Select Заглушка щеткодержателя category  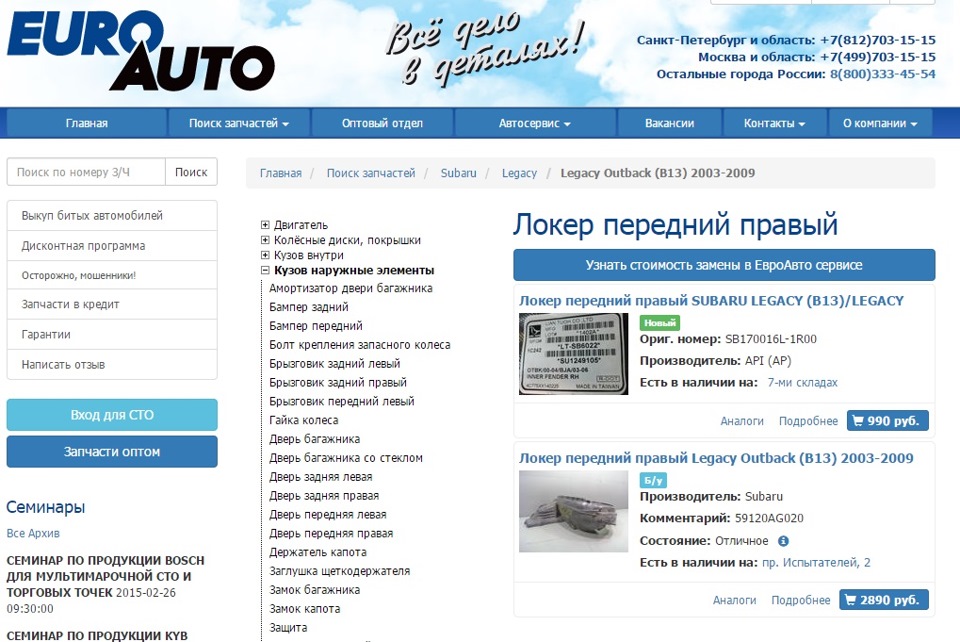(340, 571)
